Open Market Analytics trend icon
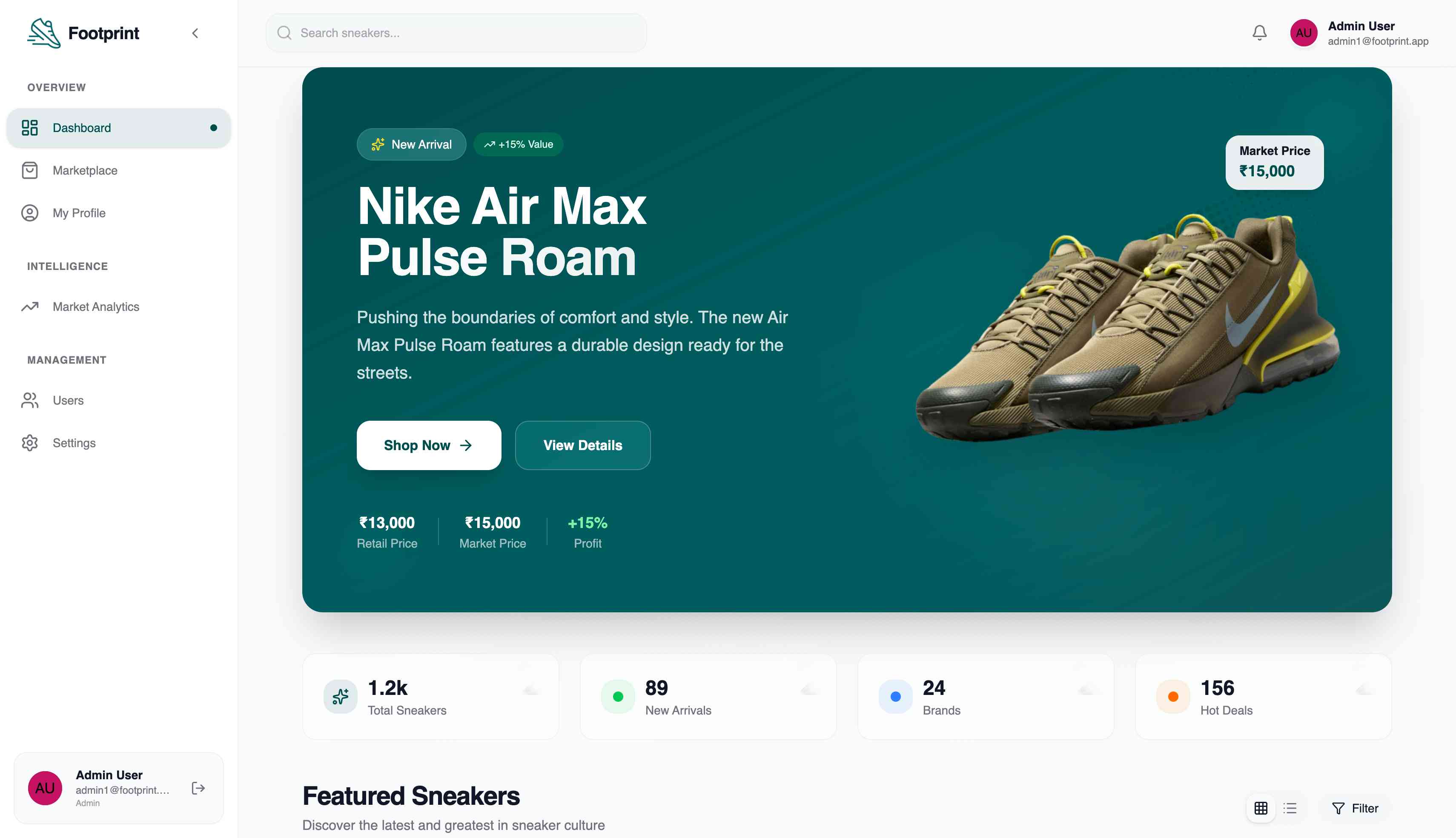 coord(30,307)
